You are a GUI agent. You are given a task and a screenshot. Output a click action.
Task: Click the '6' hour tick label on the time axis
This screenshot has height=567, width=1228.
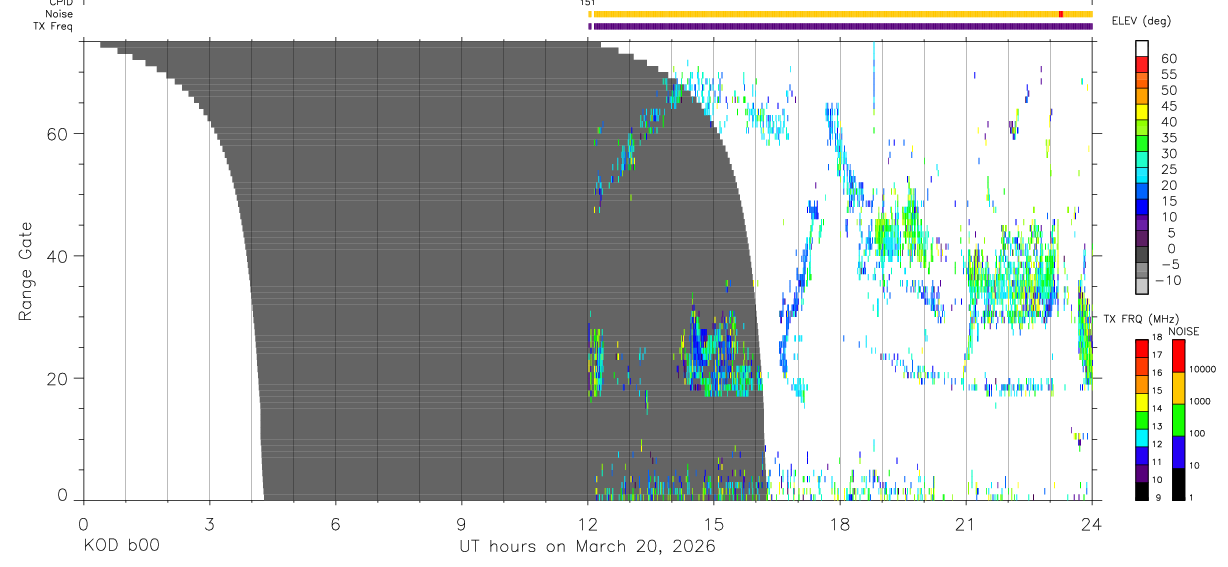[335, 523]
